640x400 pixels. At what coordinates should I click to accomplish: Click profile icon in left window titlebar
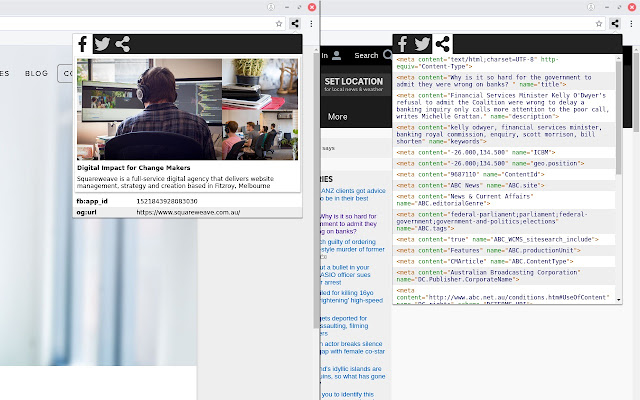[271, 7]
